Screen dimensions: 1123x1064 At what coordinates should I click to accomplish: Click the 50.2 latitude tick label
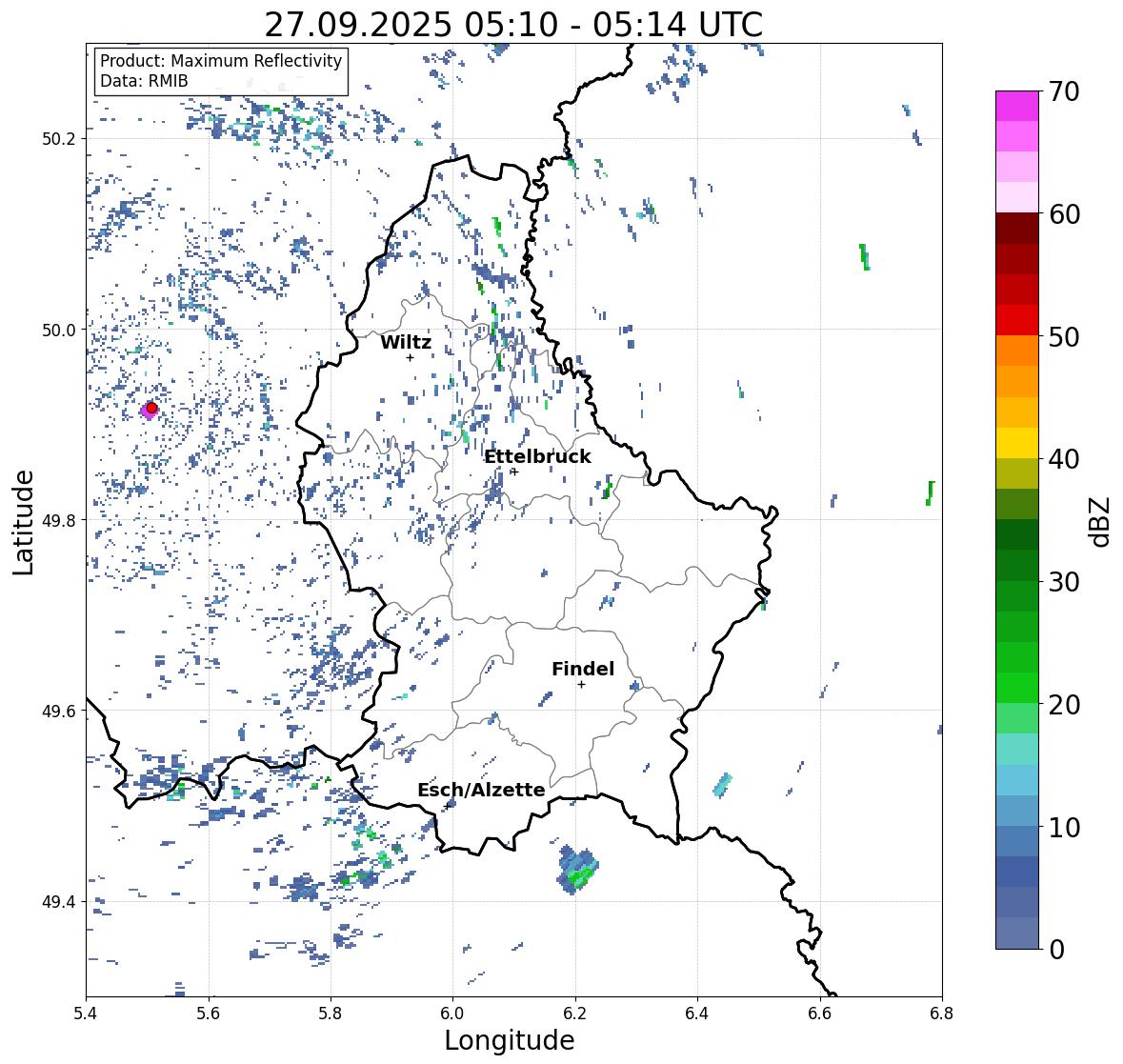coord(59,139)
